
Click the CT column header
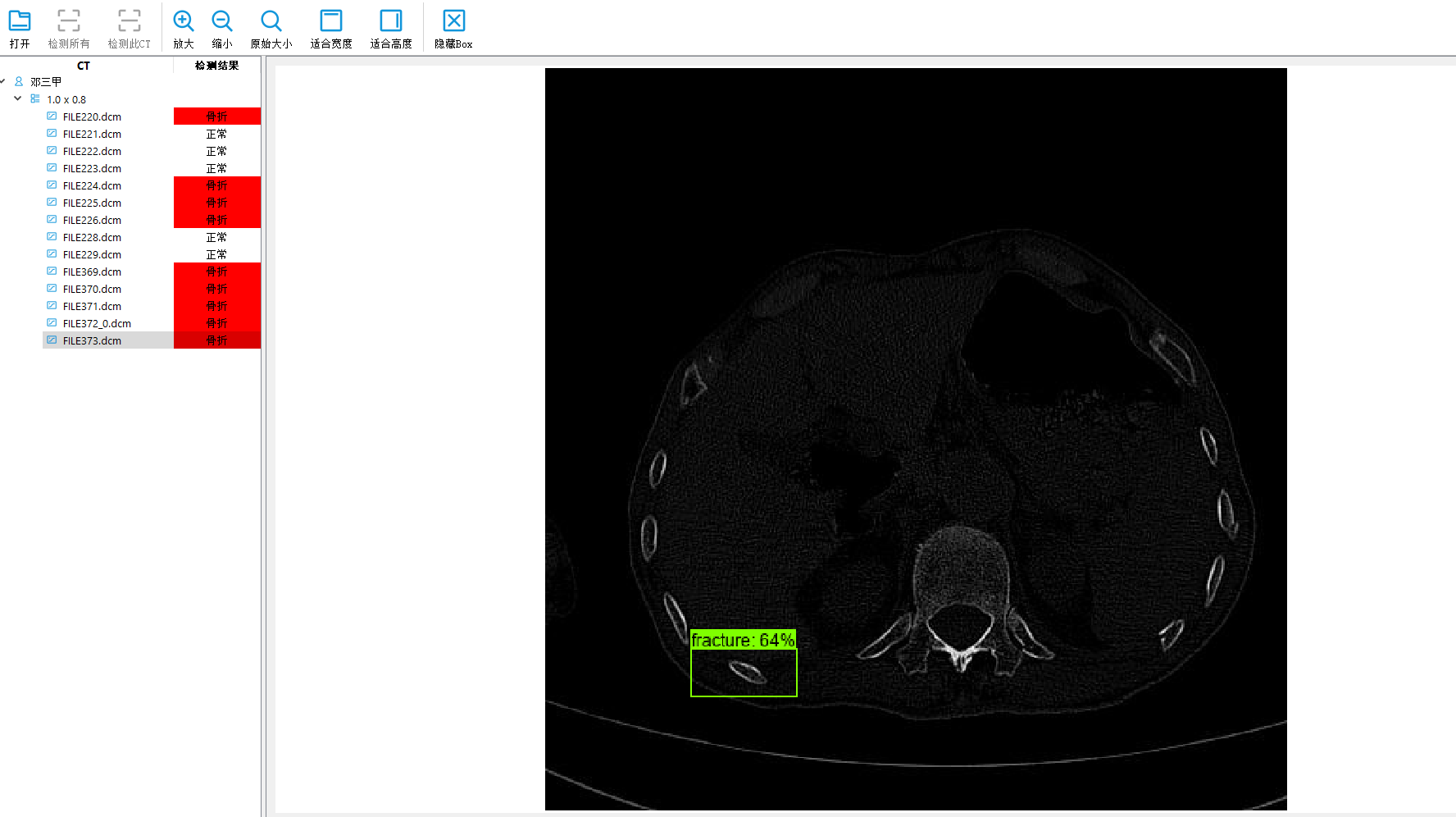tap(84, 66)
